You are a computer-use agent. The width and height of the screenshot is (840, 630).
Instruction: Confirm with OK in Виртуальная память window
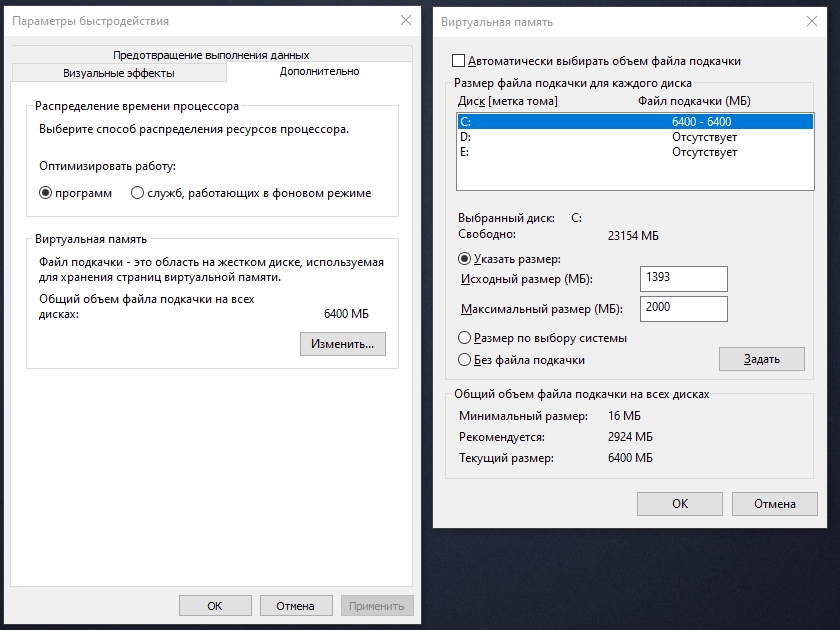[x=680, y=504]
